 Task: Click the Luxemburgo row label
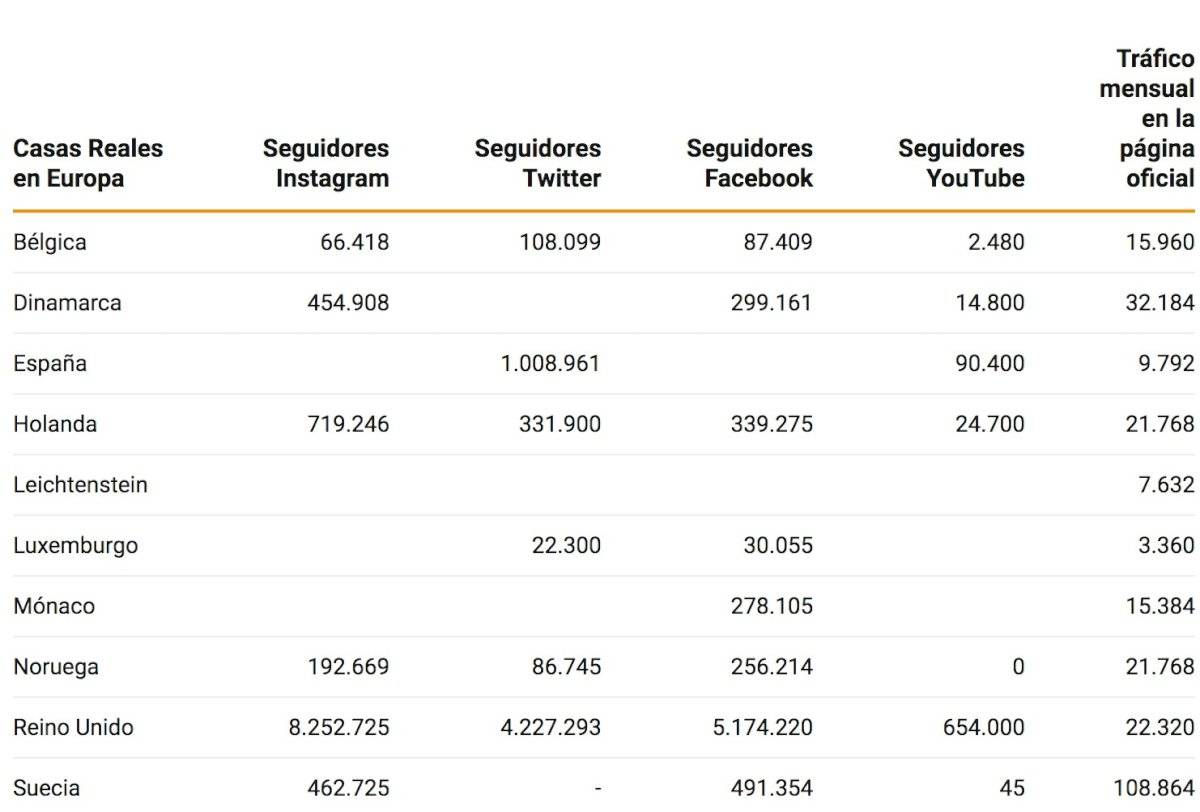[x=75, y=546]
